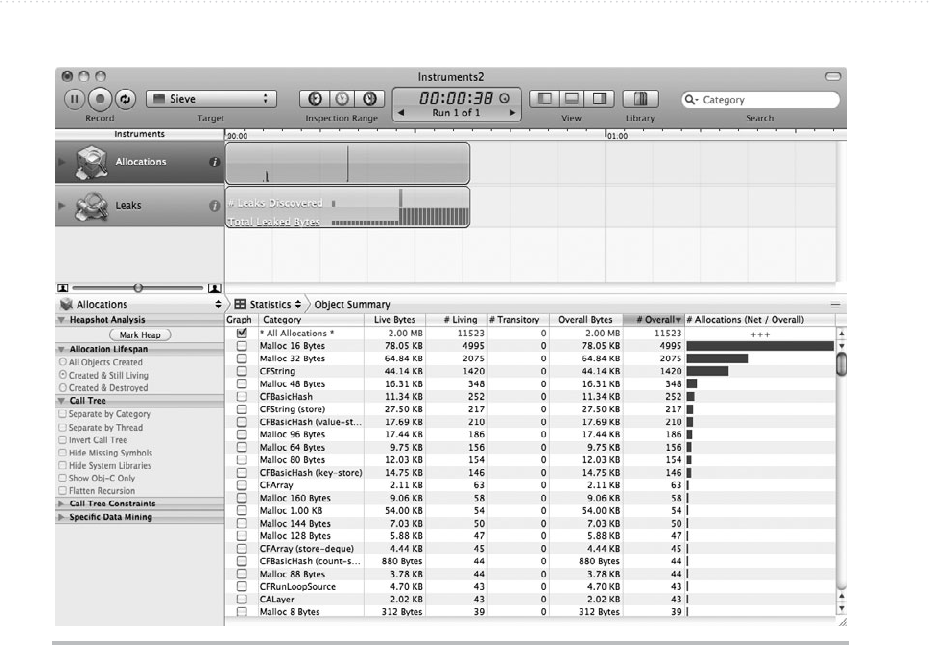Pause the recording with the pause button
Image resolution: width=929 pixels, height=645 pixels.
click(74, 99)
